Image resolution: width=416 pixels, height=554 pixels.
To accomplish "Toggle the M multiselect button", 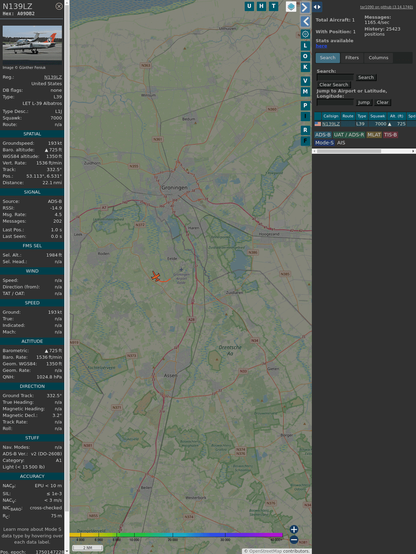I will coord(305,92).
